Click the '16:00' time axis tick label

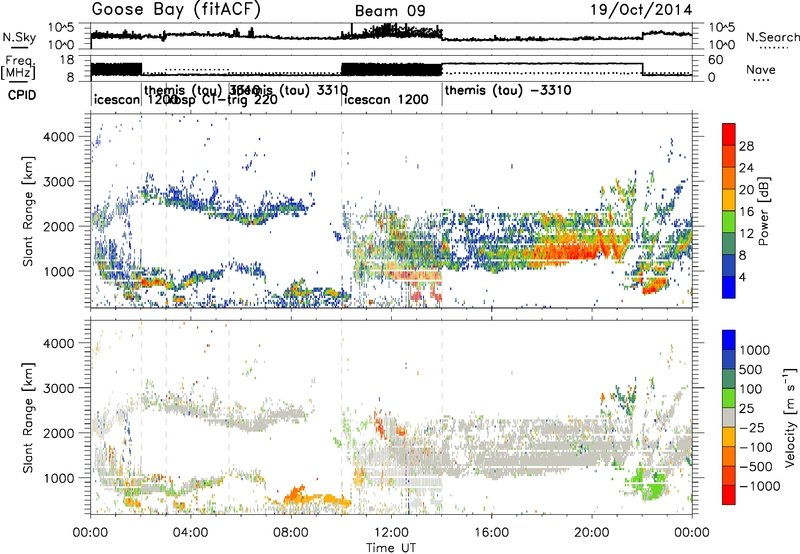click(491, 533)
